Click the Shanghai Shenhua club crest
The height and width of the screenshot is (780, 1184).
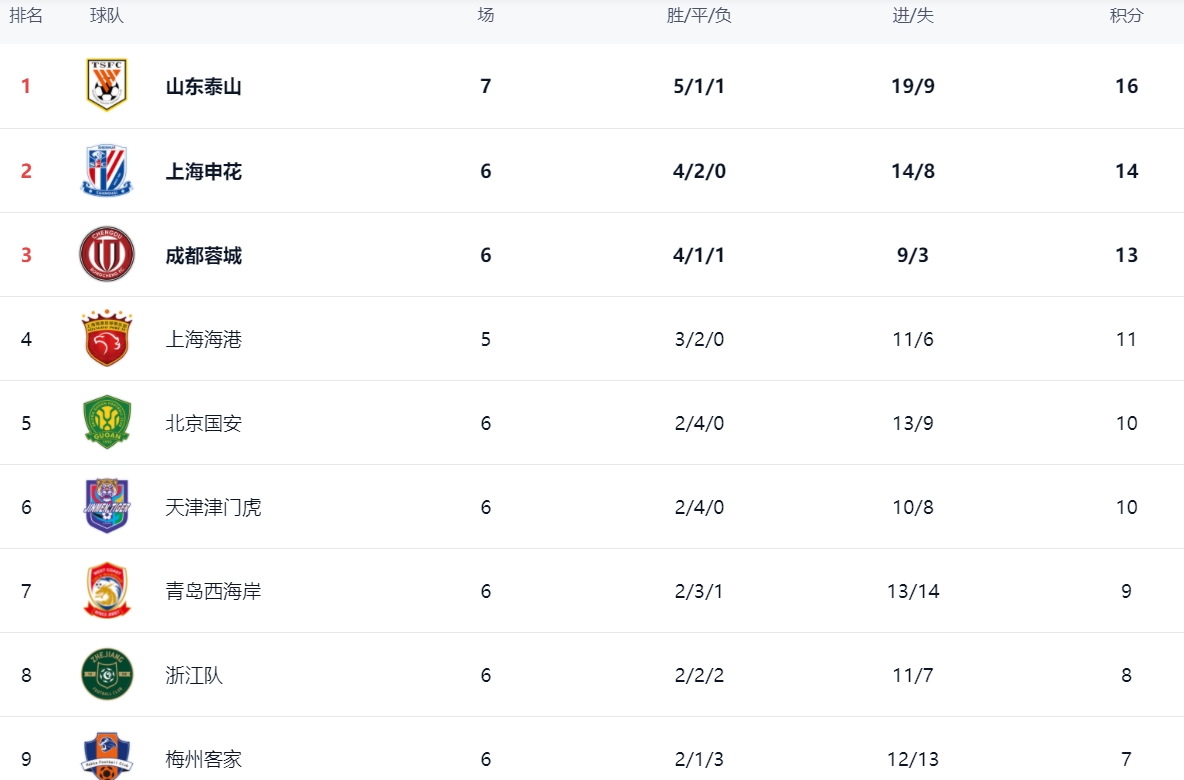[106, 170]
